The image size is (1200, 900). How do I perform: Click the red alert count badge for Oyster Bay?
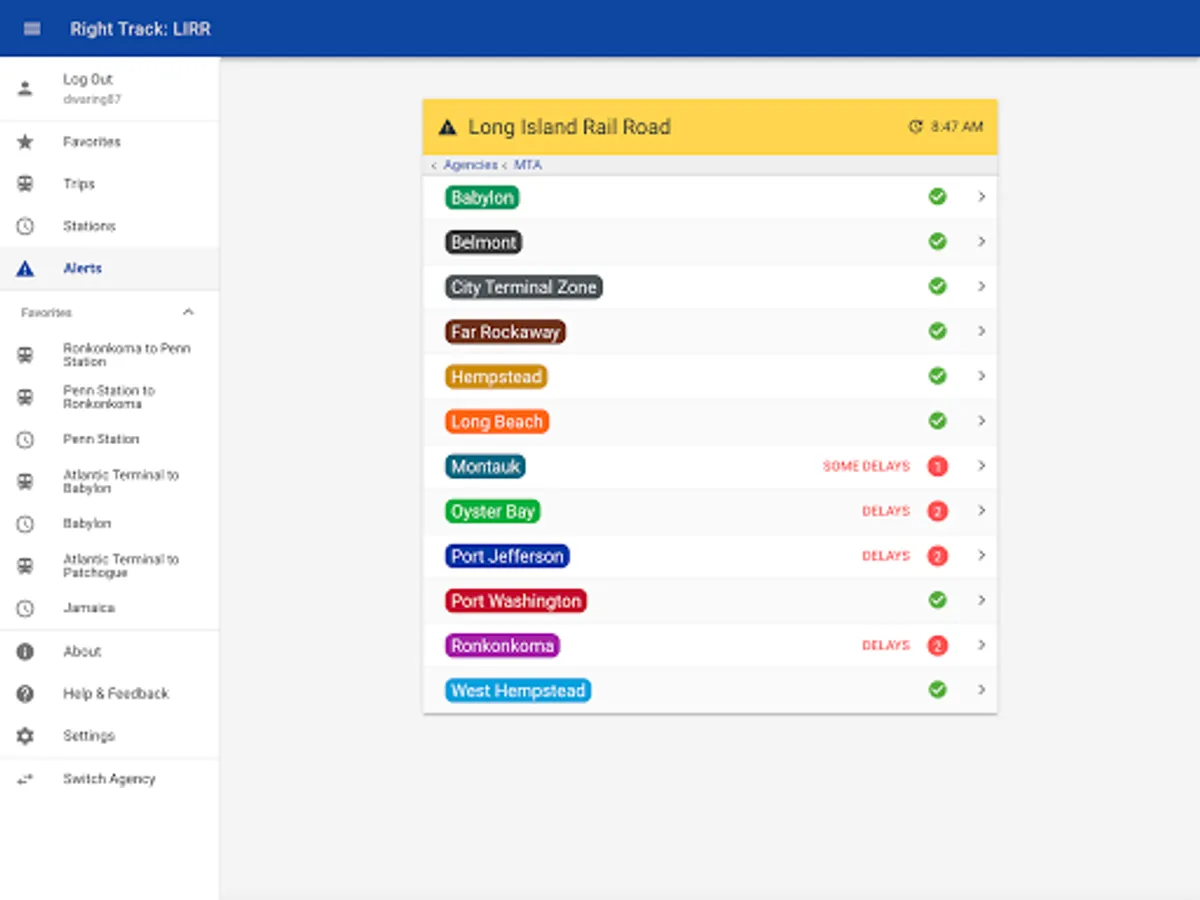(937, 511)
